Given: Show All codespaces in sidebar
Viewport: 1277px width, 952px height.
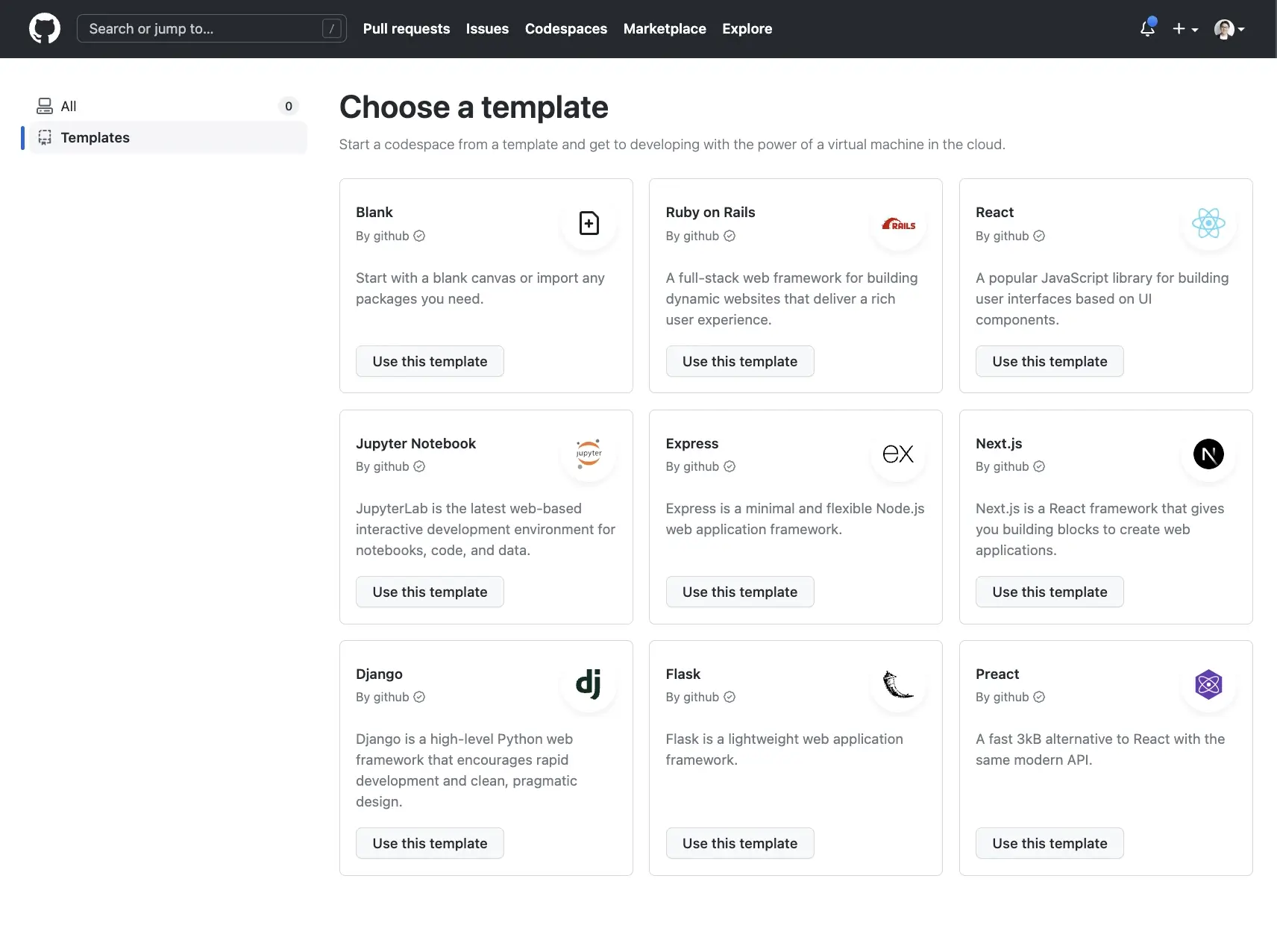Looking at the screenshot, I should (x=69, y=106).
